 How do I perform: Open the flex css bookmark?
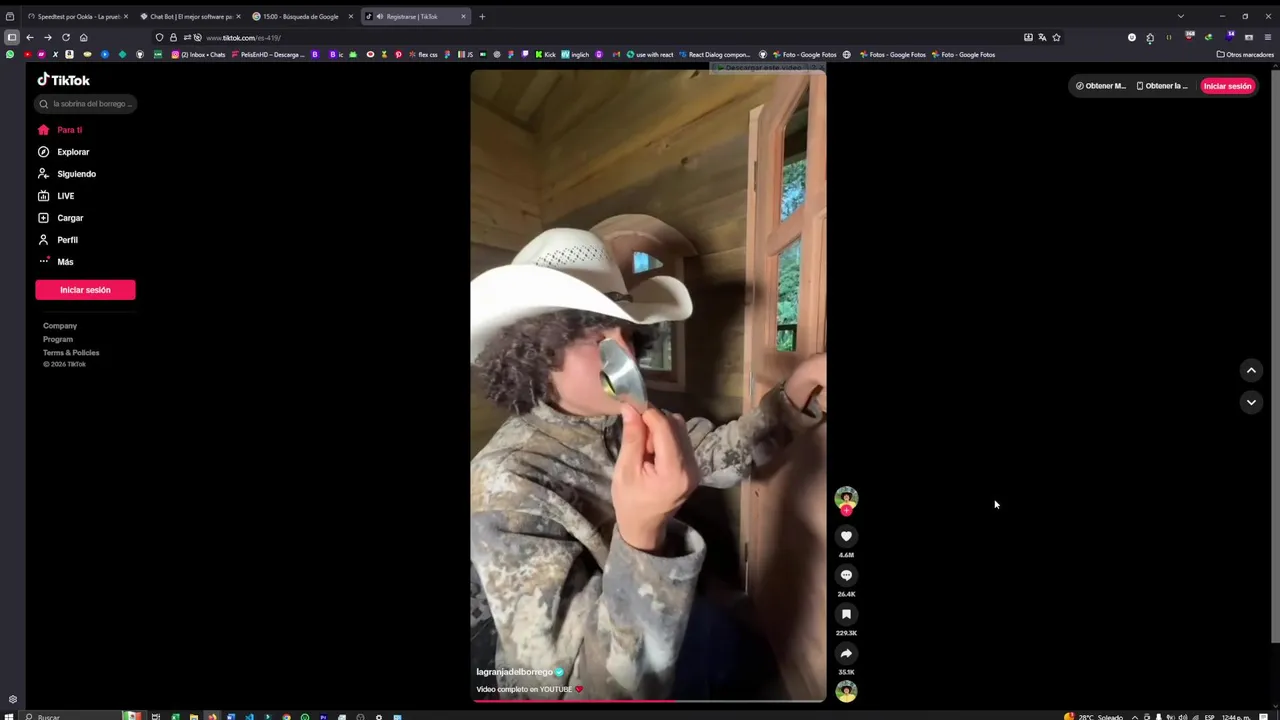422,55
